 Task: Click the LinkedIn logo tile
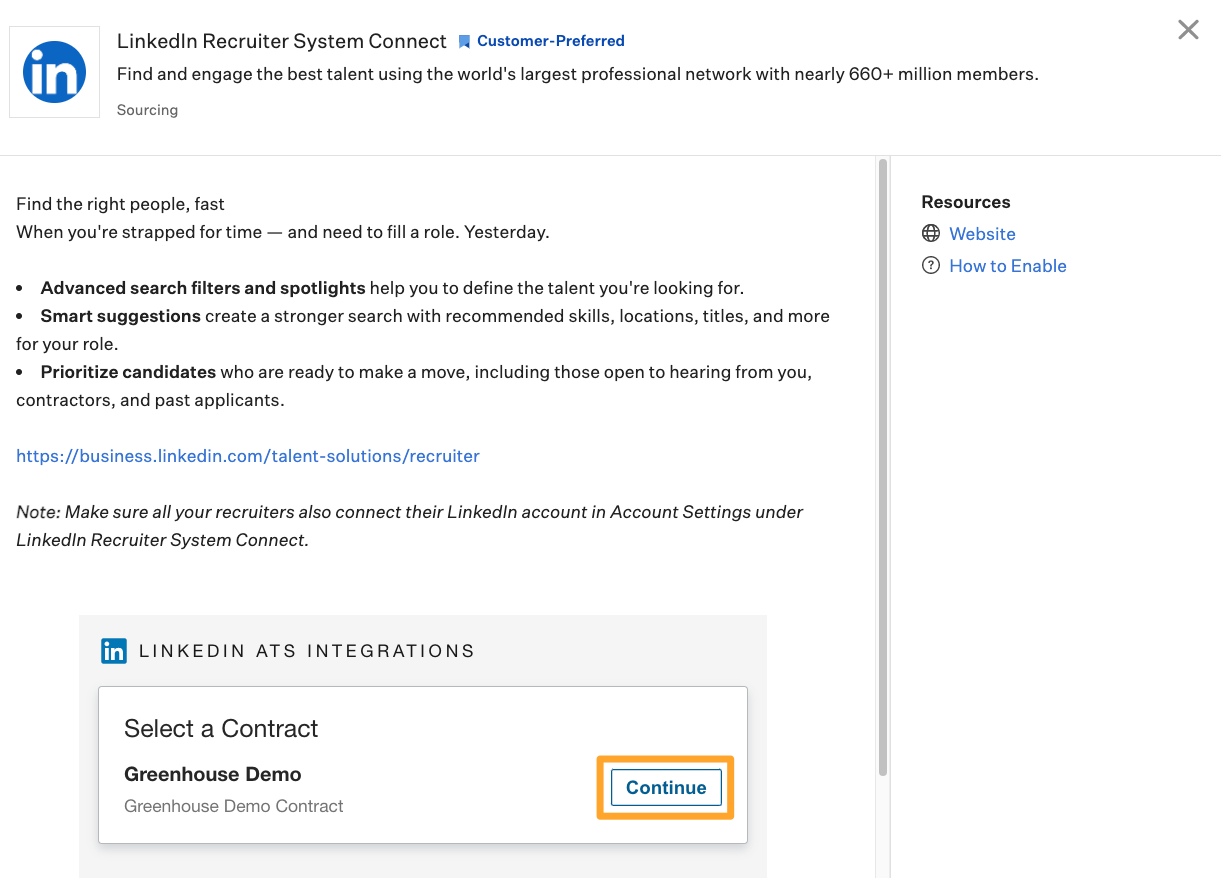click(54, 72)
